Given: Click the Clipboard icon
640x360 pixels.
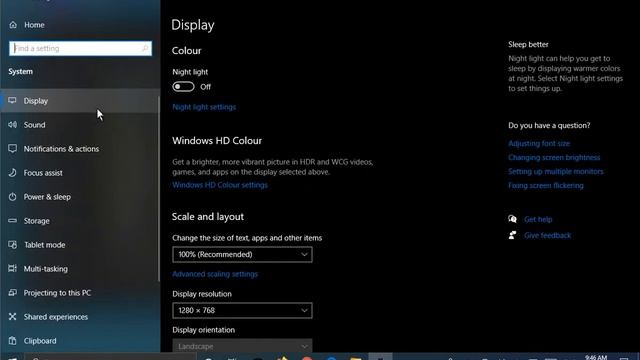Looking at the screenshot, I should 13,340.
